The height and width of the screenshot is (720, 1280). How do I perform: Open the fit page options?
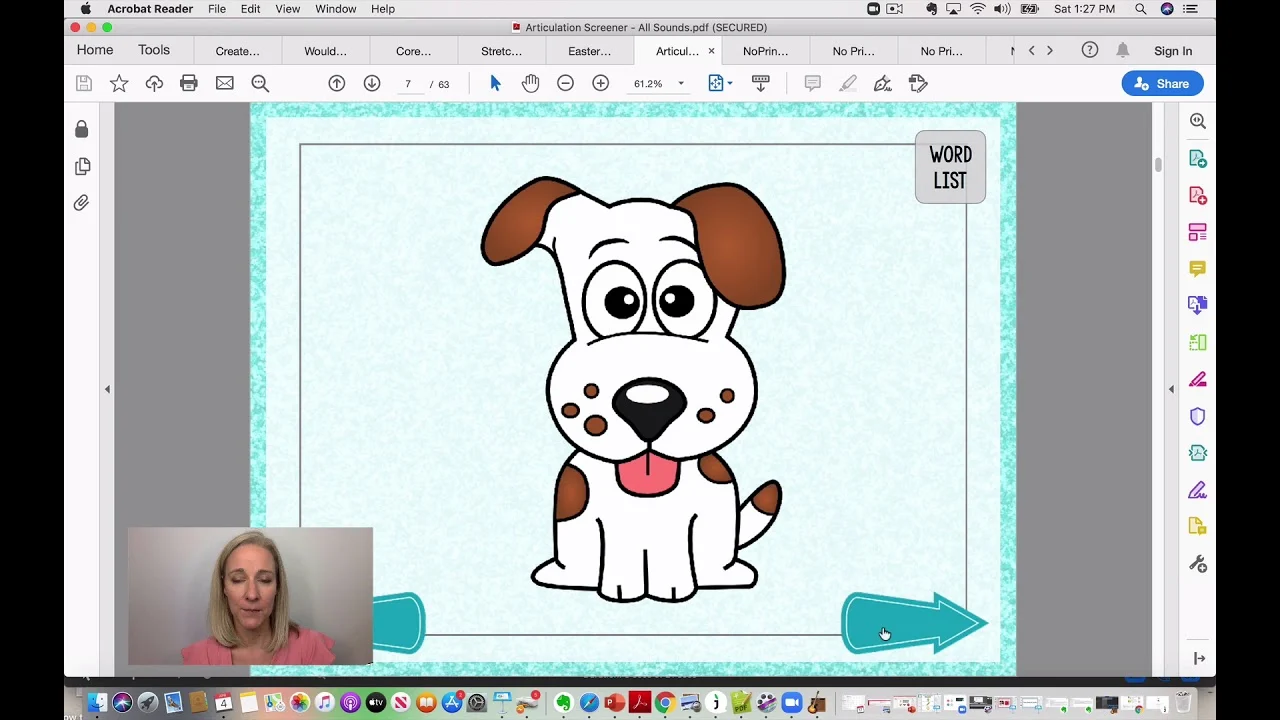[720, 84]
